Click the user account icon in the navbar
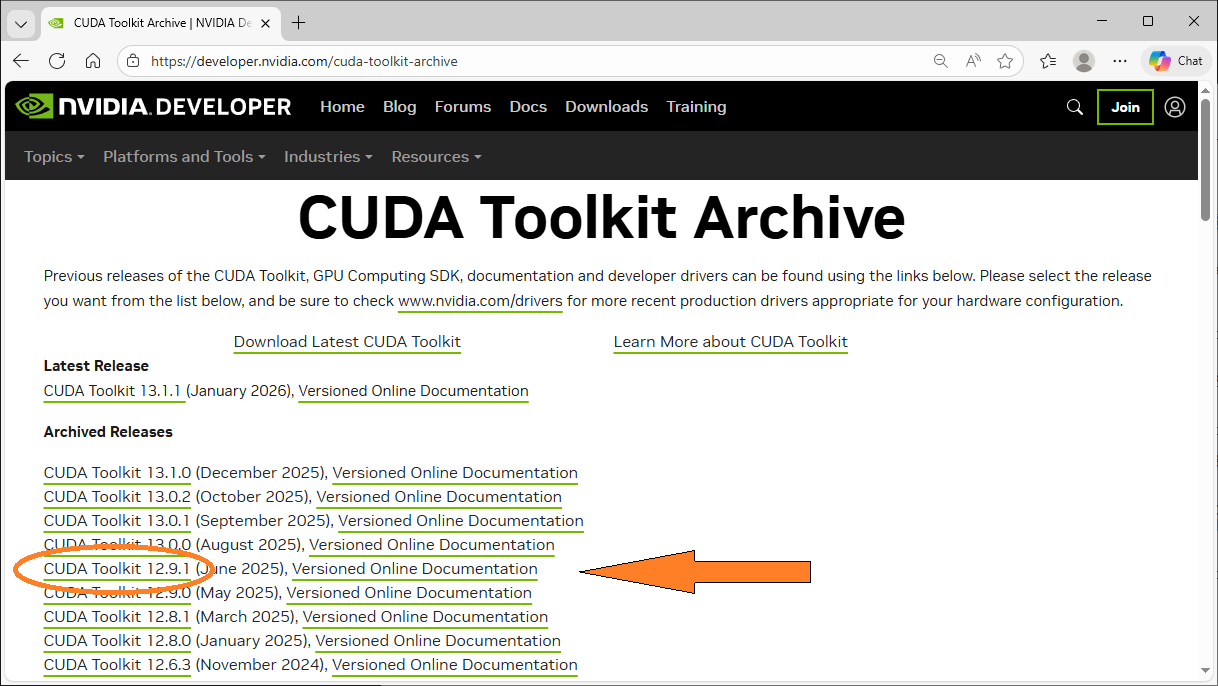The width and height of the screenshot is (1218, 686). click(x=1174, y=106)
